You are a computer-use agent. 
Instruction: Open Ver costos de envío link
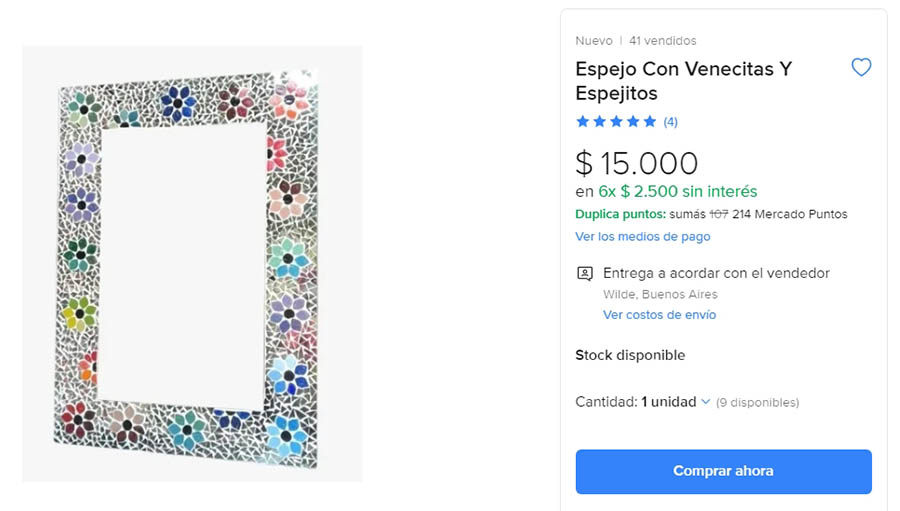(x=659, y=315)
